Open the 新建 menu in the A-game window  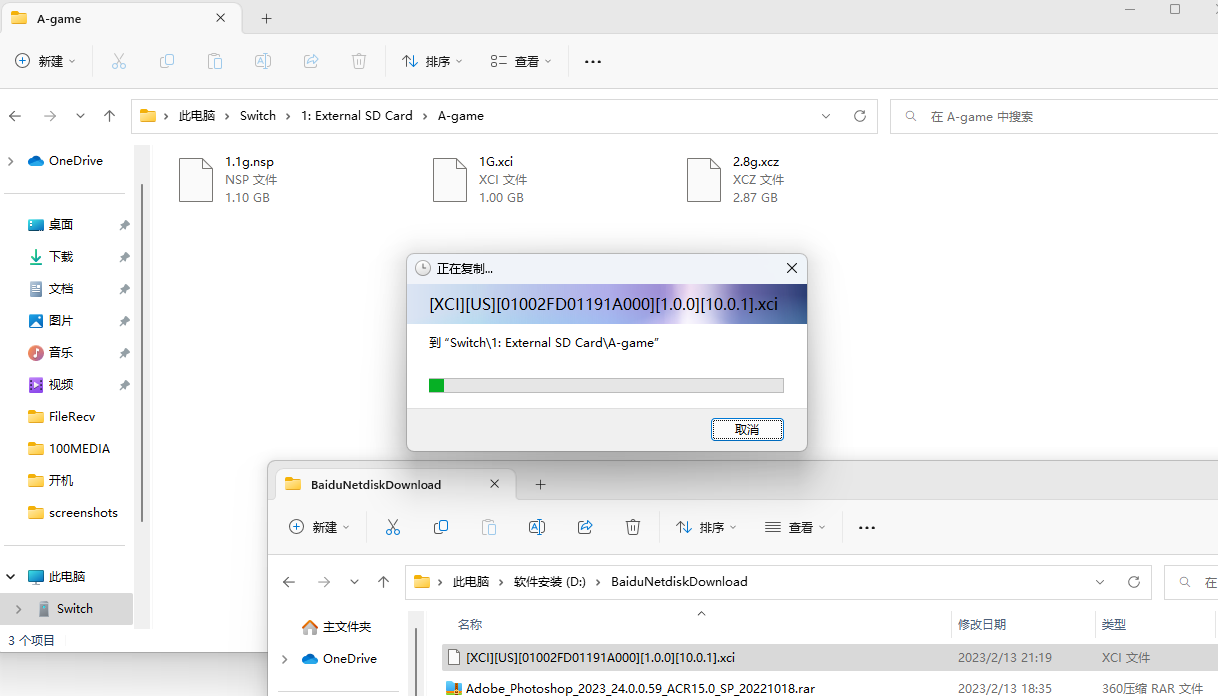pyautogui.click(x=46, y=61)
